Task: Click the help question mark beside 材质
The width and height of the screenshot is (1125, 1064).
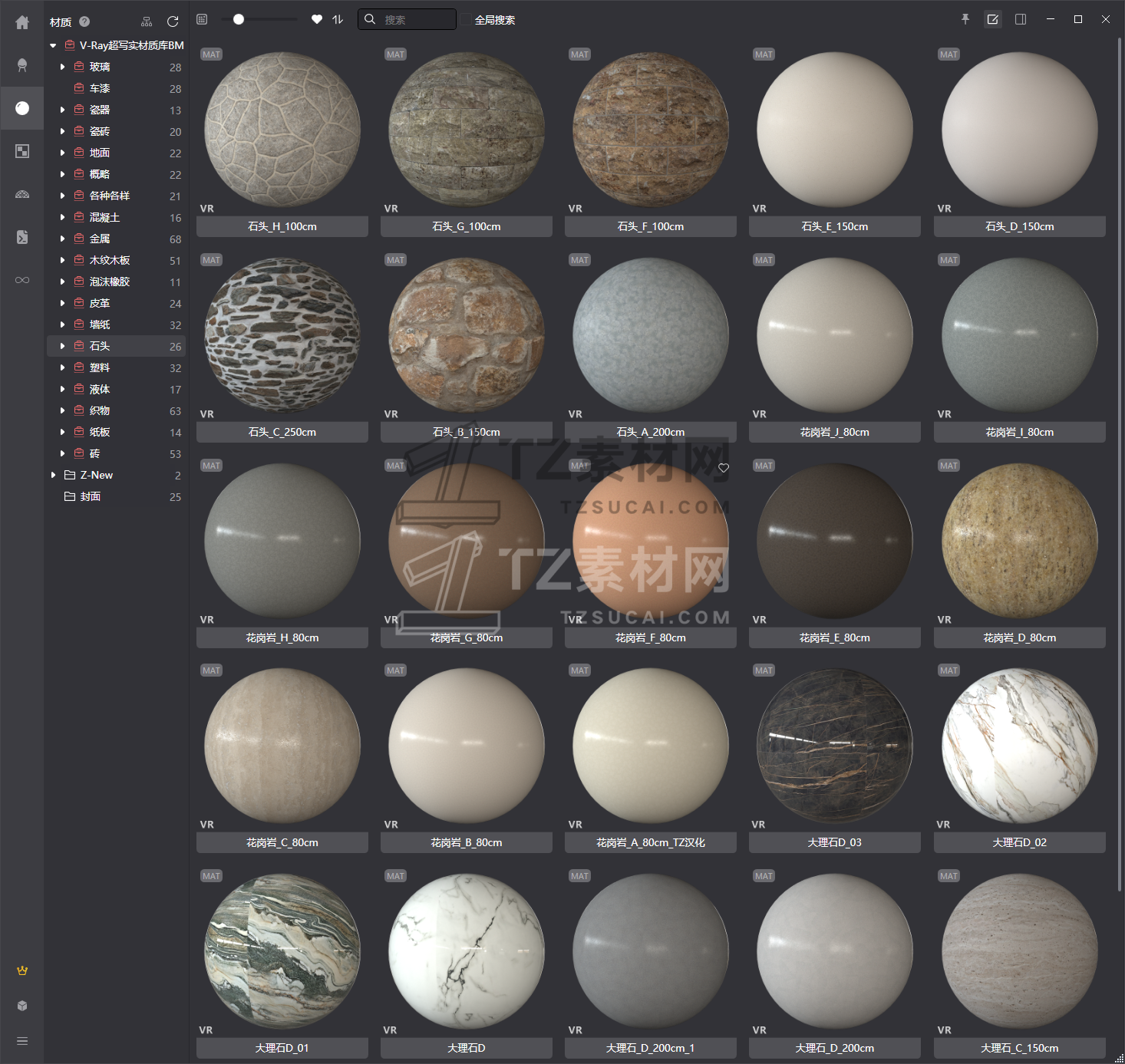Action: [x=84, y=21]
